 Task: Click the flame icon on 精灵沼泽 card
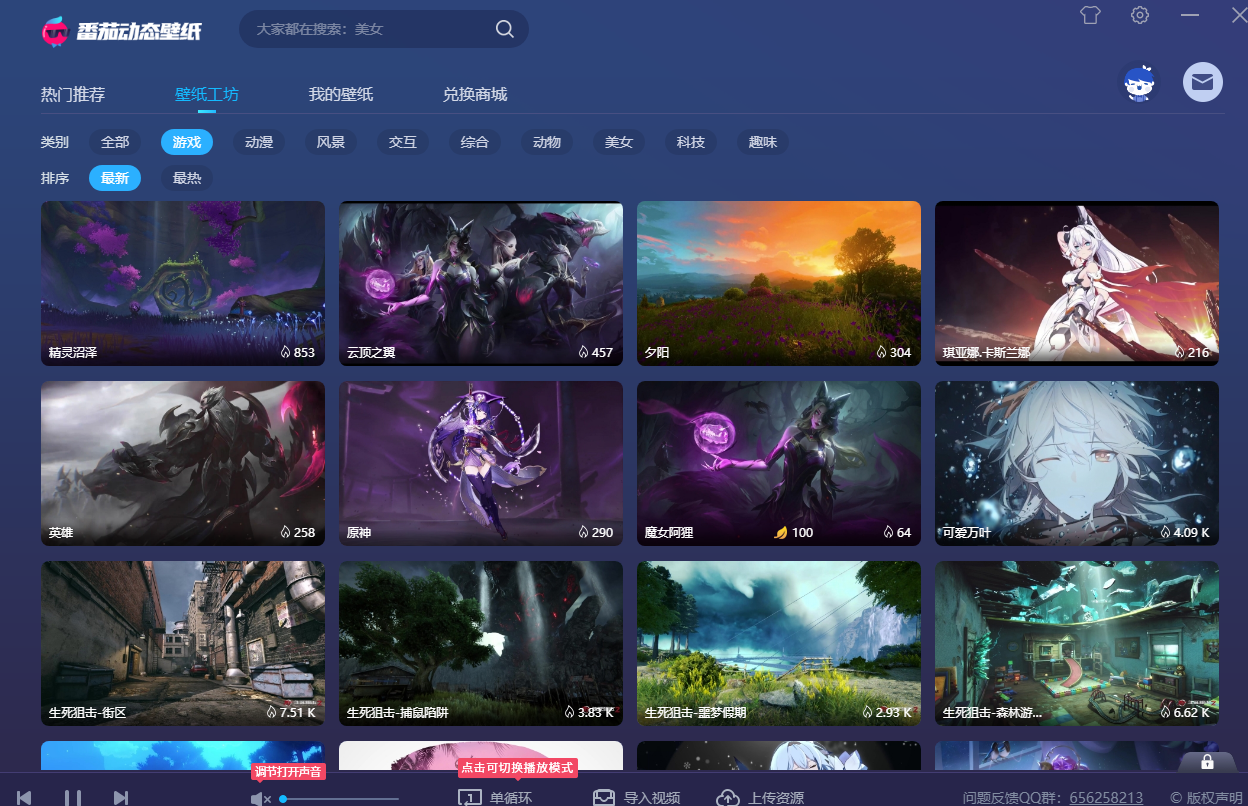tap(285, 352)
